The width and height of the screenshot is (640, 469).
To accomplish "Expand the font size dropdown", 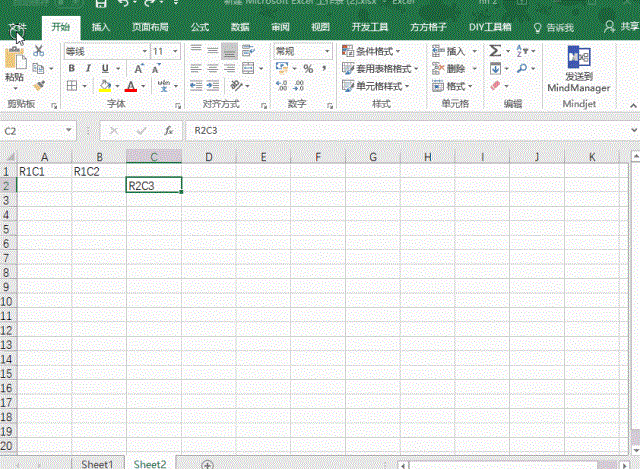I will pyautogui.click(x=173, y=51).
